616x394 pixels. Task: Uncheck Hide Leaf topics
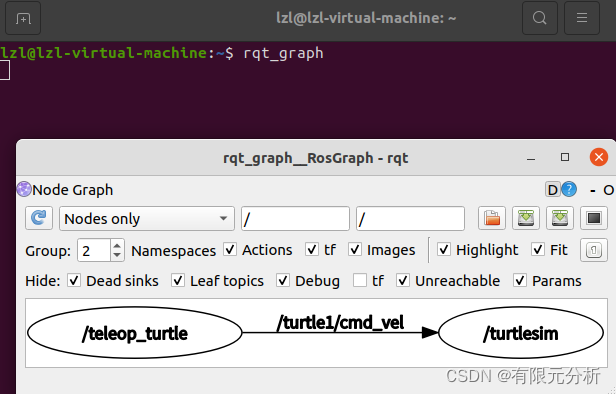(178, 280)
